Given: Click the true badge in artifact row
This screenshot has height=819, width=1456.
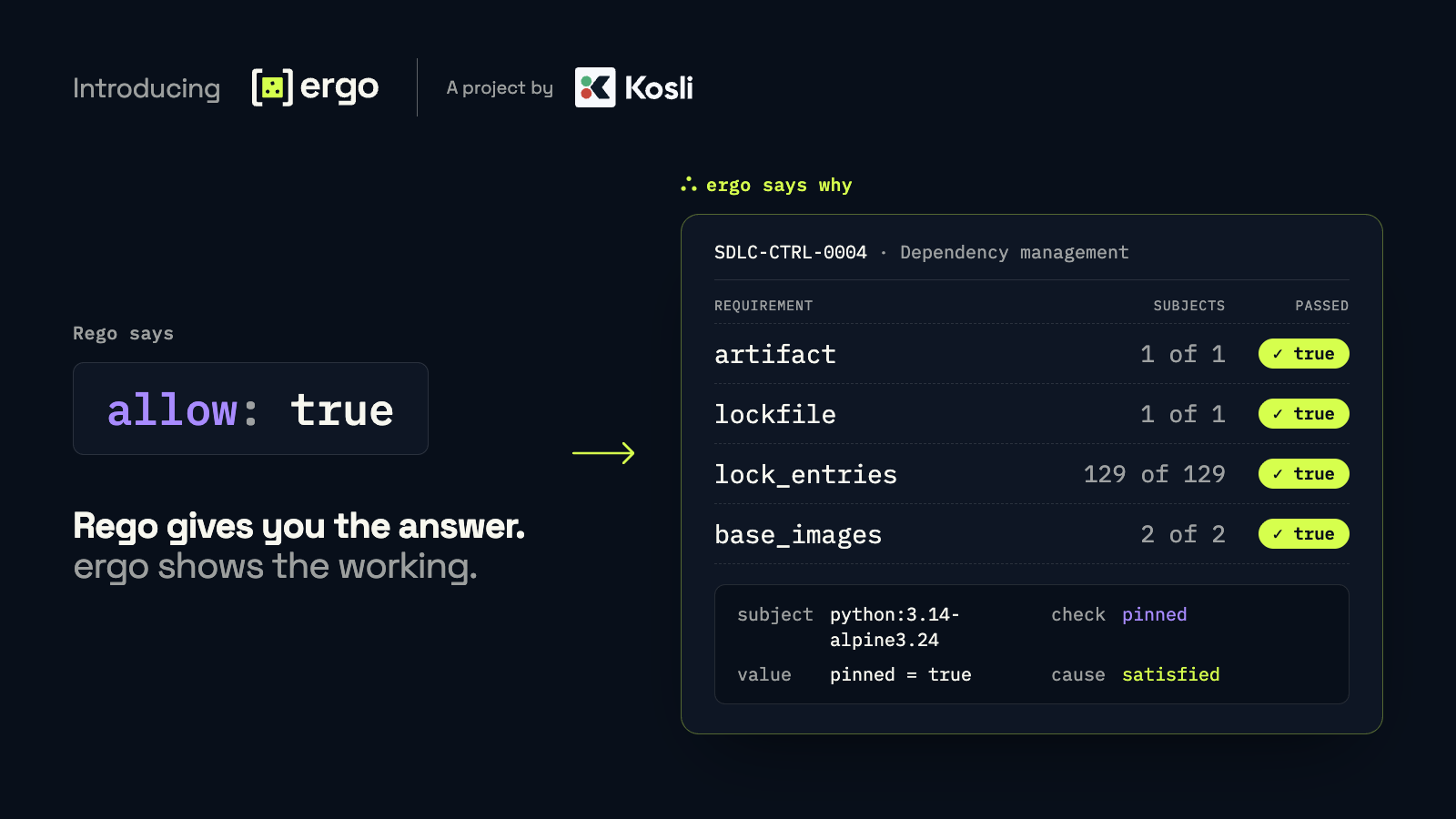Looking at the screenshot, I should (1303, 354).
